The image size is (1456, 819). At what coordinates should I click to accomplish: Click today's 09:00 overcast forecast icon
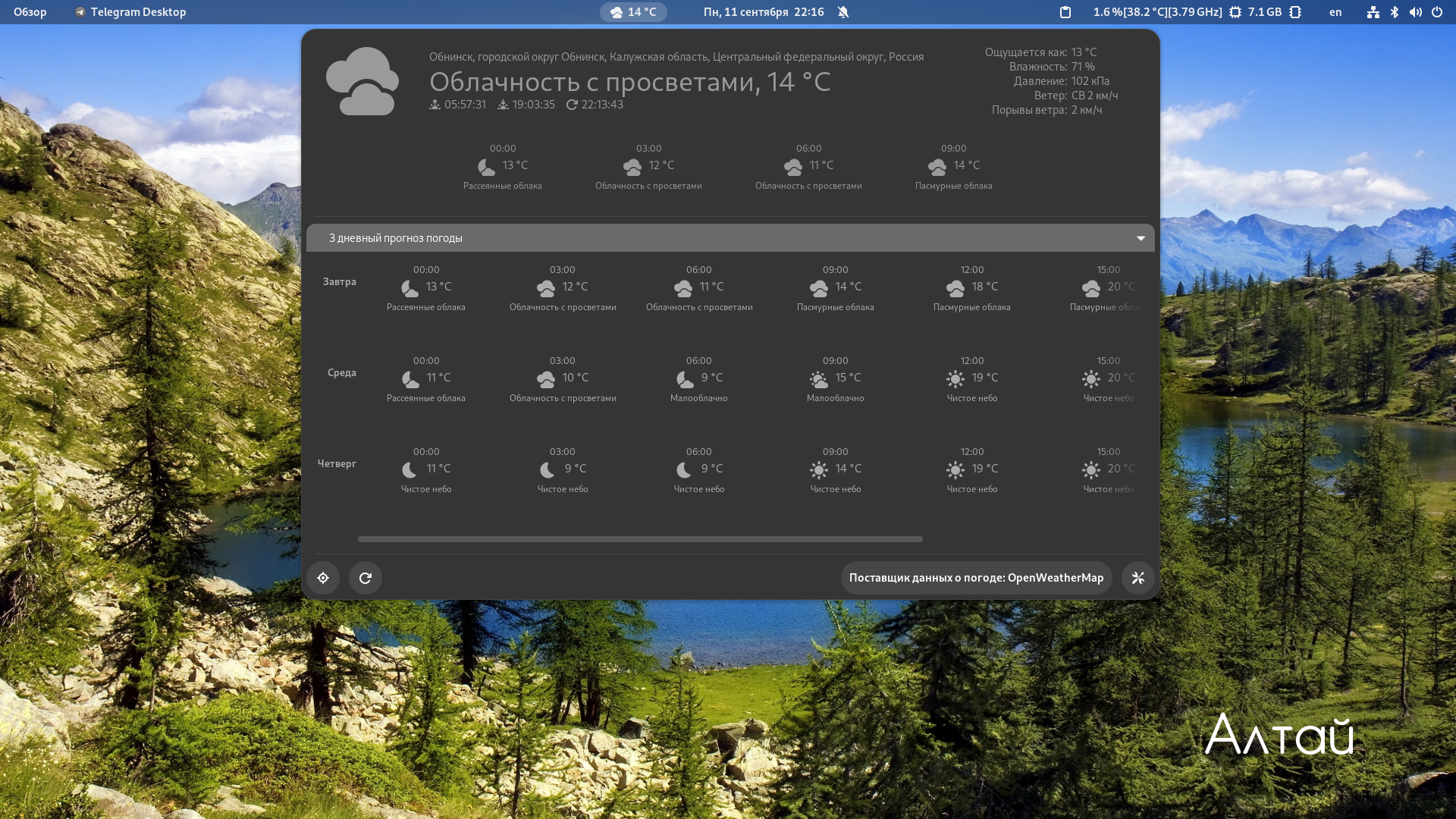[x=937, y=167]
